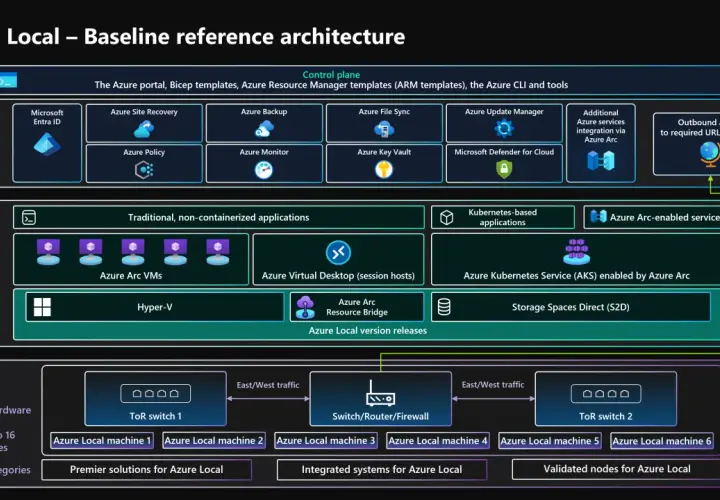Click the 'Azure Key Vault' label
The image size is (720, 500).
(x=384, y=152)
